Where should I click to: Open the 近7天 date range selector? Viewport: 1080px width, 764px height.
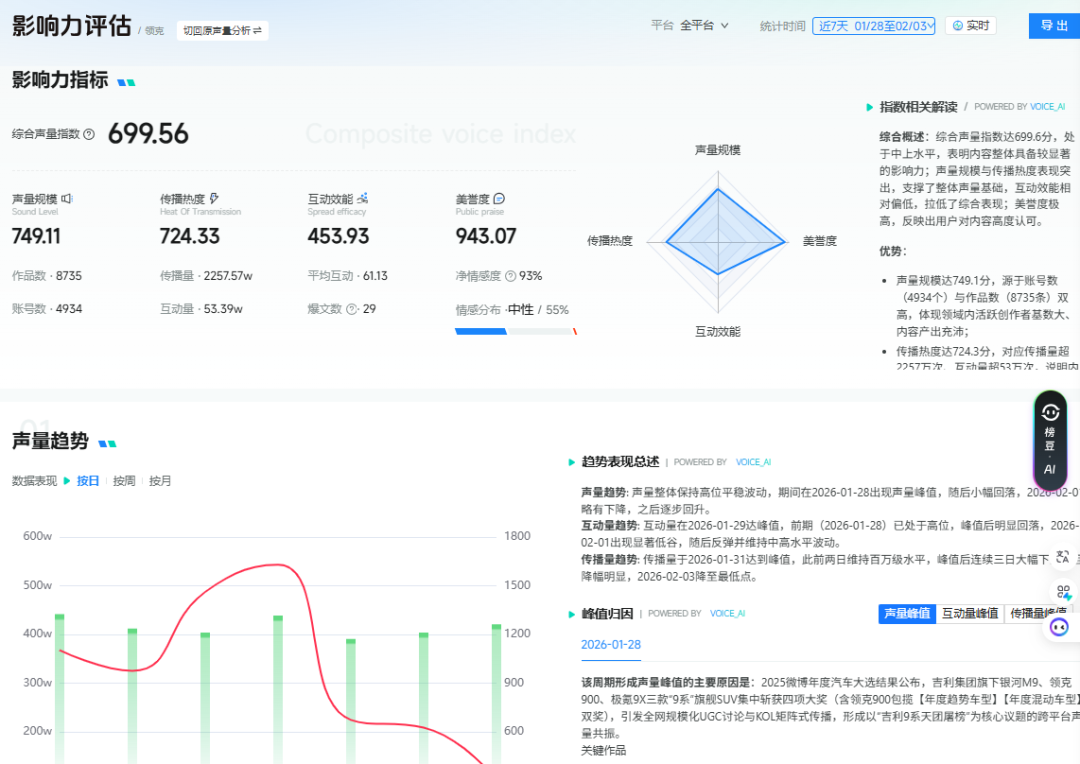coord(872,25)
